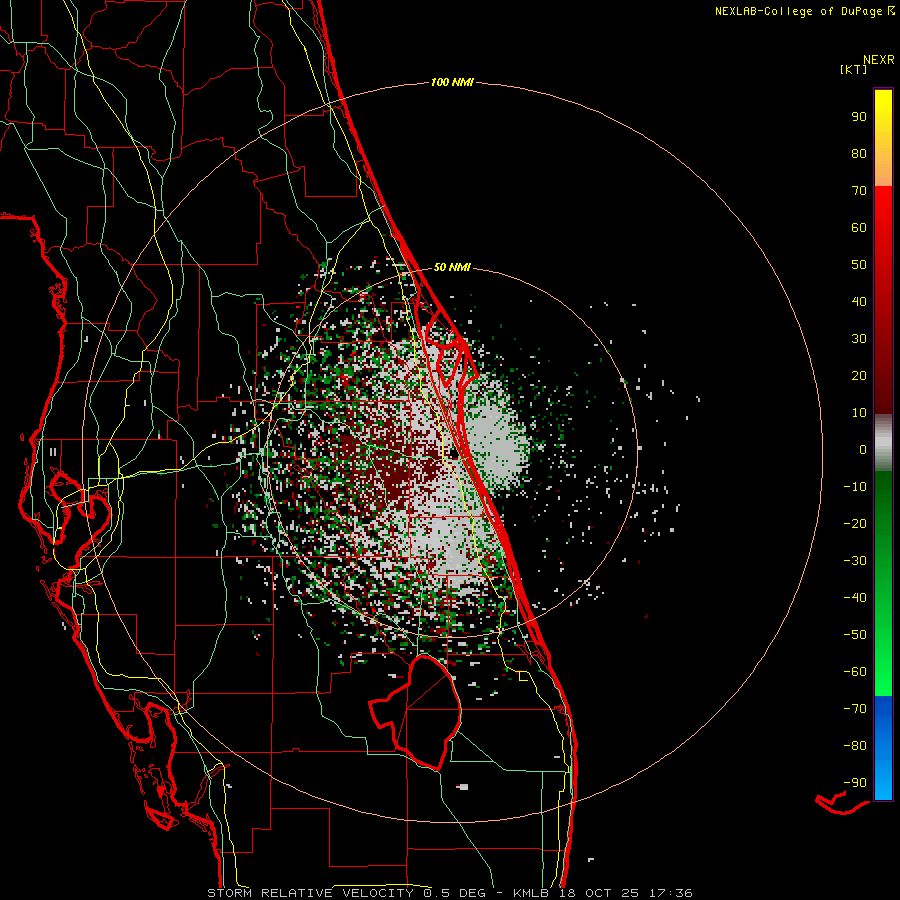
Task: Click the -80 value on velocity scale
Action: point(855,746)
